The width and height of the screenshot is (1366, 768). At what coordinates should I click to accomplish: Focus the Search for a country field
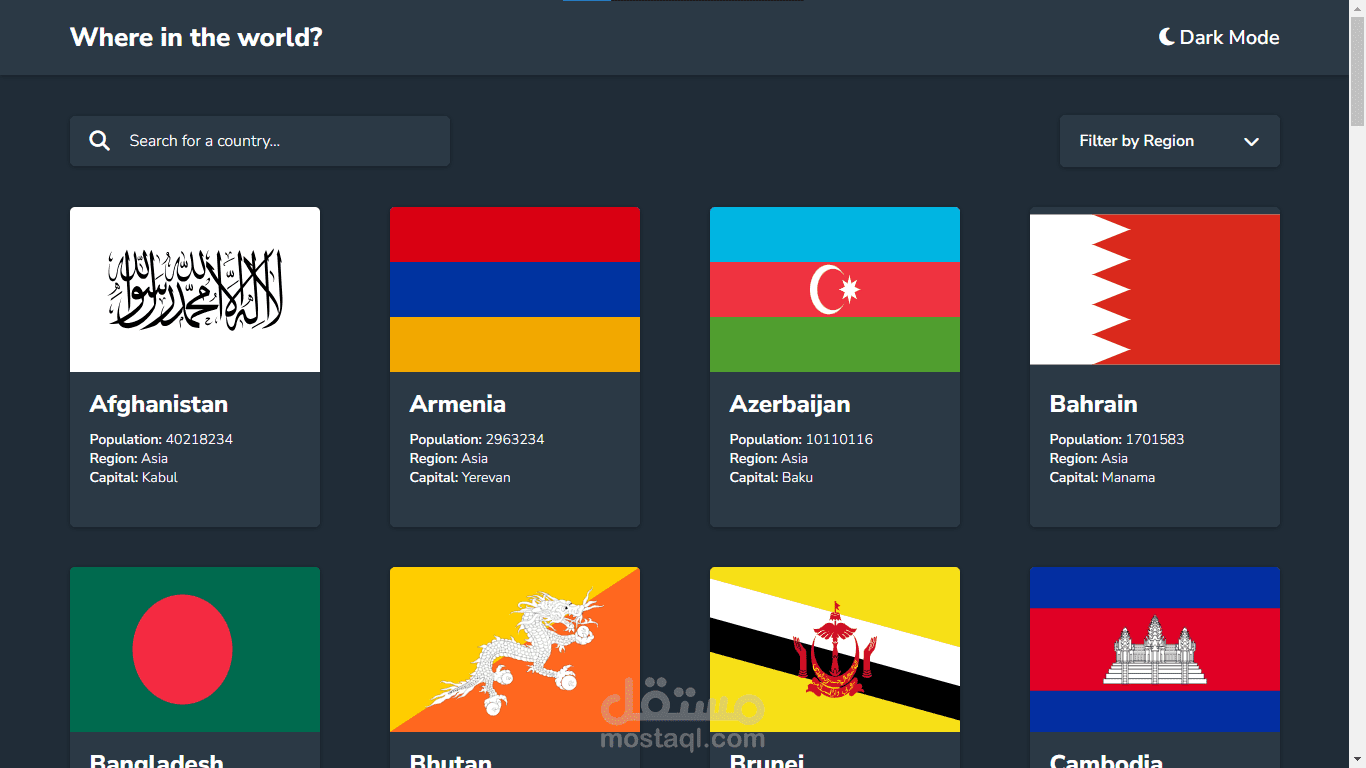pyautogui.click(x=260, y=141)
